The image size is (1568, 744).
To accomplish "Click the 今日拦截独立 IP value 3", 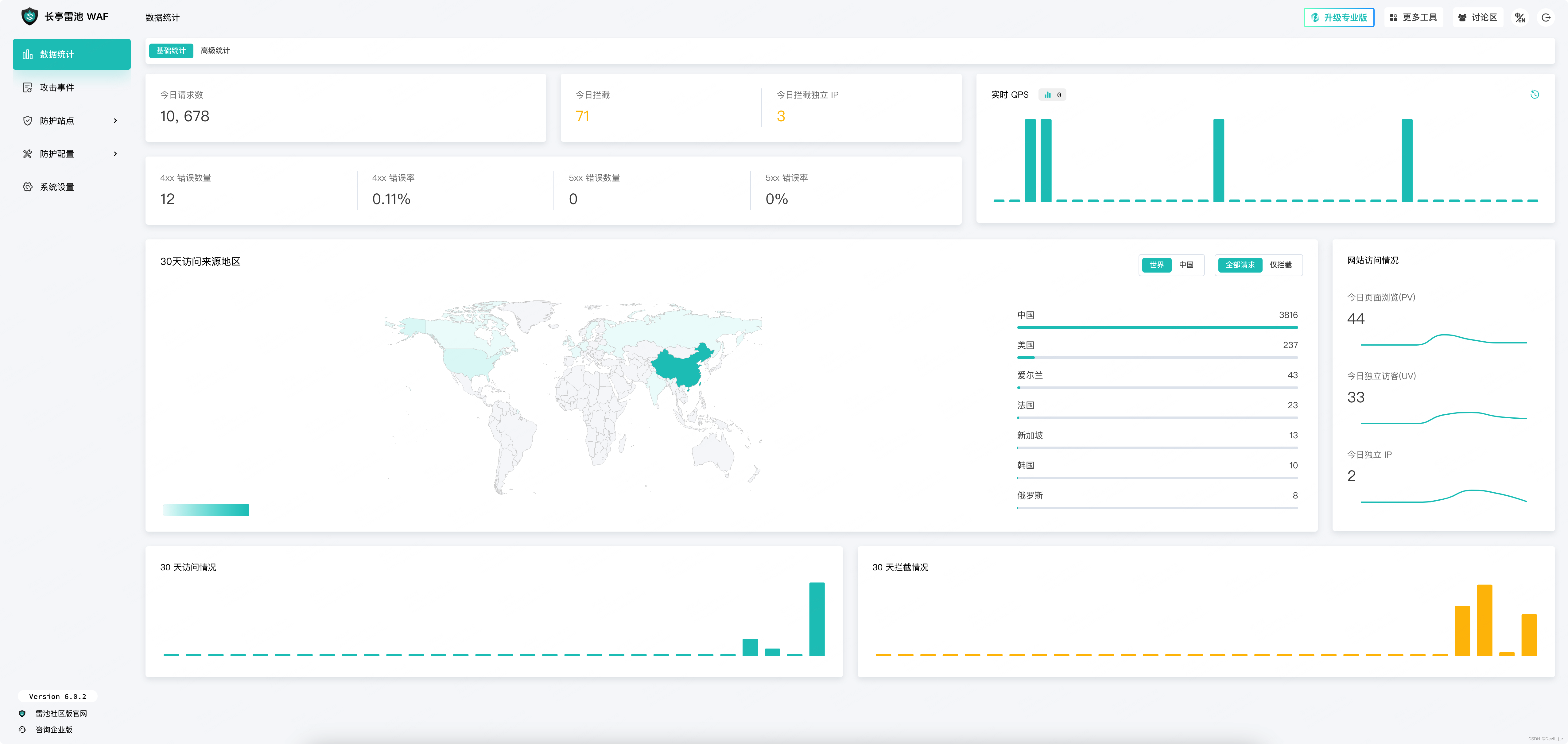I will (x=780, y=116).
